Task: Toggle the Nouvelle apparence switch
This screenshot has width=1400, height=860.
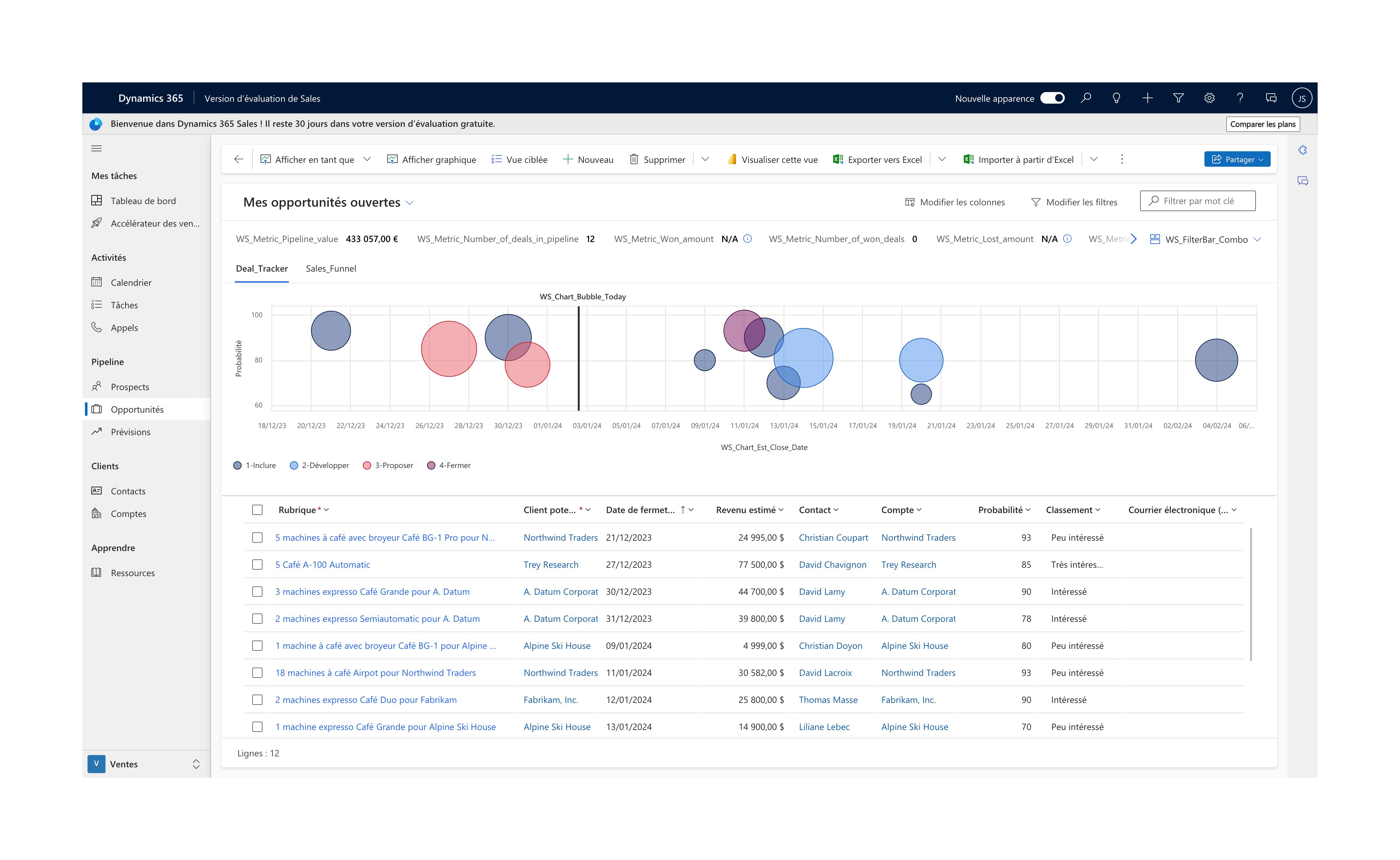Action: [x=1052, y=98]
